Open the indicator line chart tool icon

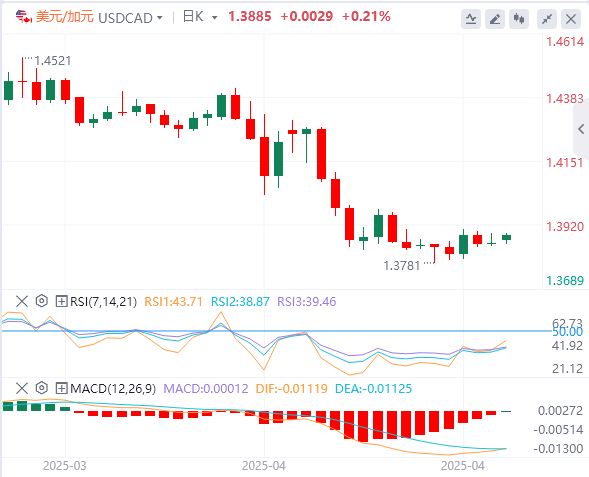click(x=471, y=18)
